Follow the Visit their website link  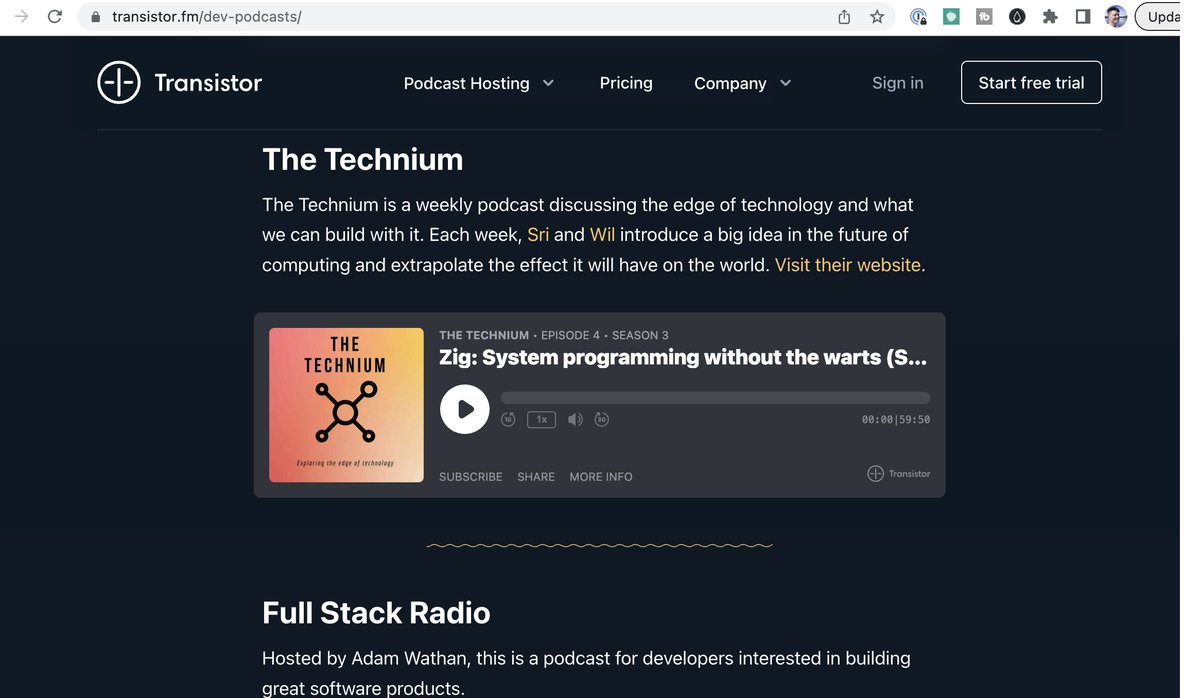(847, 265)
